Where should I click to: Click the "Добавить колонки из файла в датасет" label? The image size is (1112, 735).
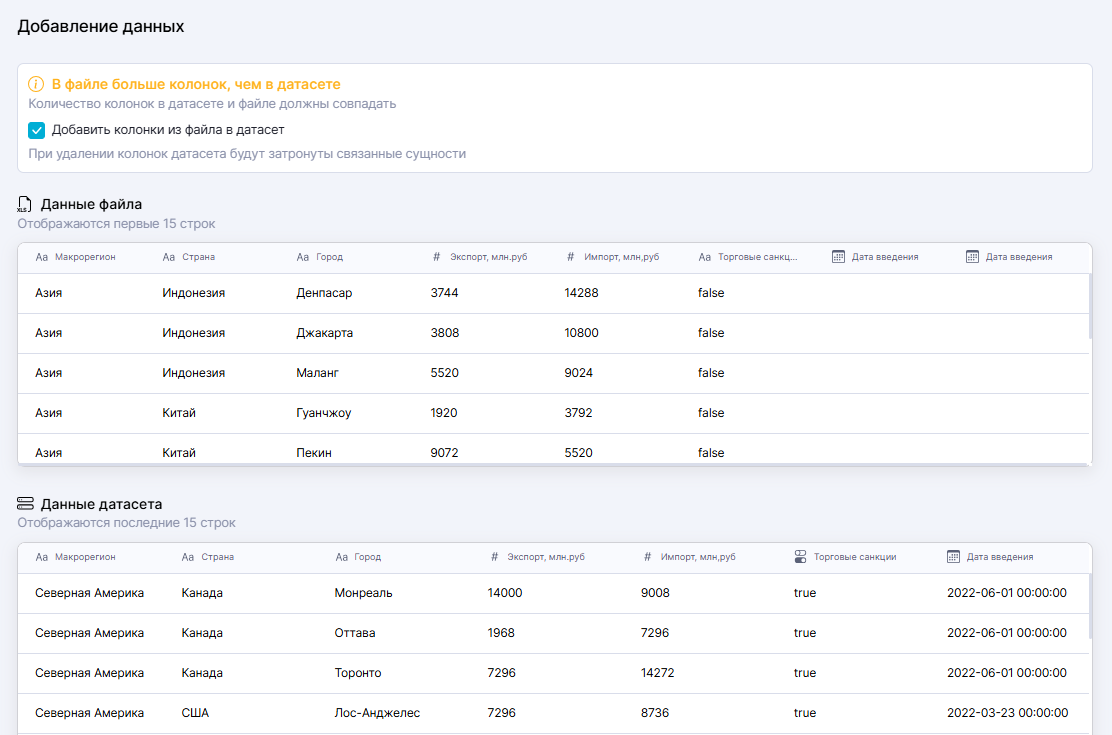coord(168,130)
